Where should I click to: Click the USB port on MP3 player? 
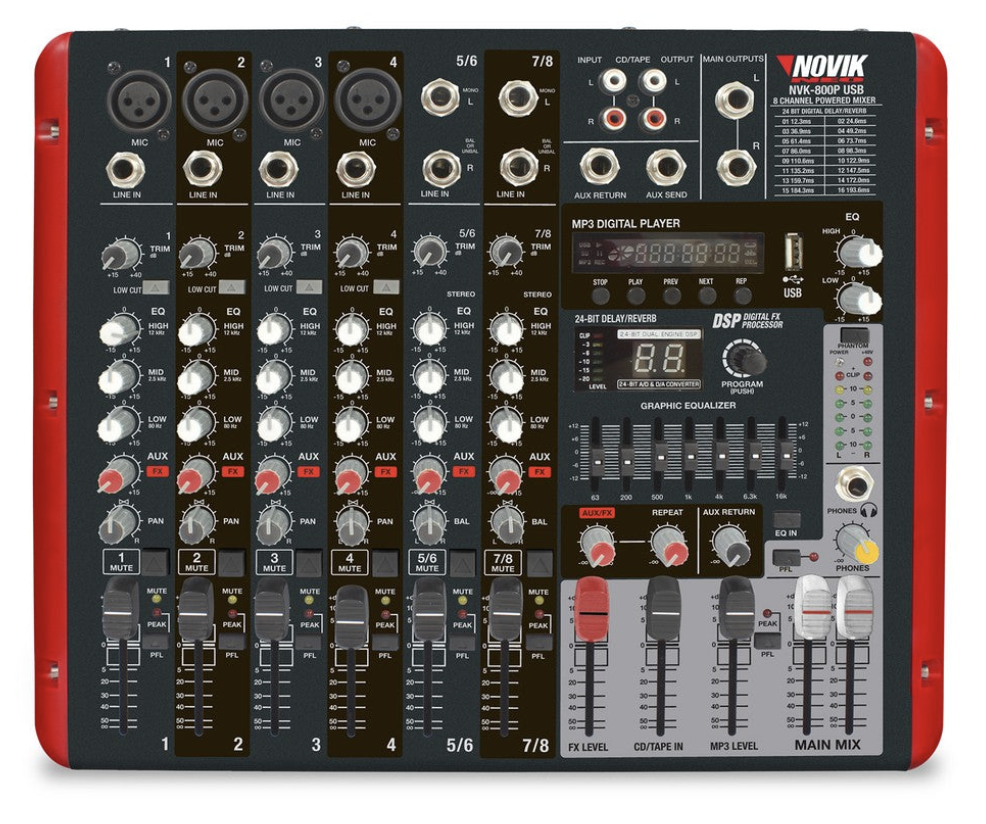[x=793, y=252]
